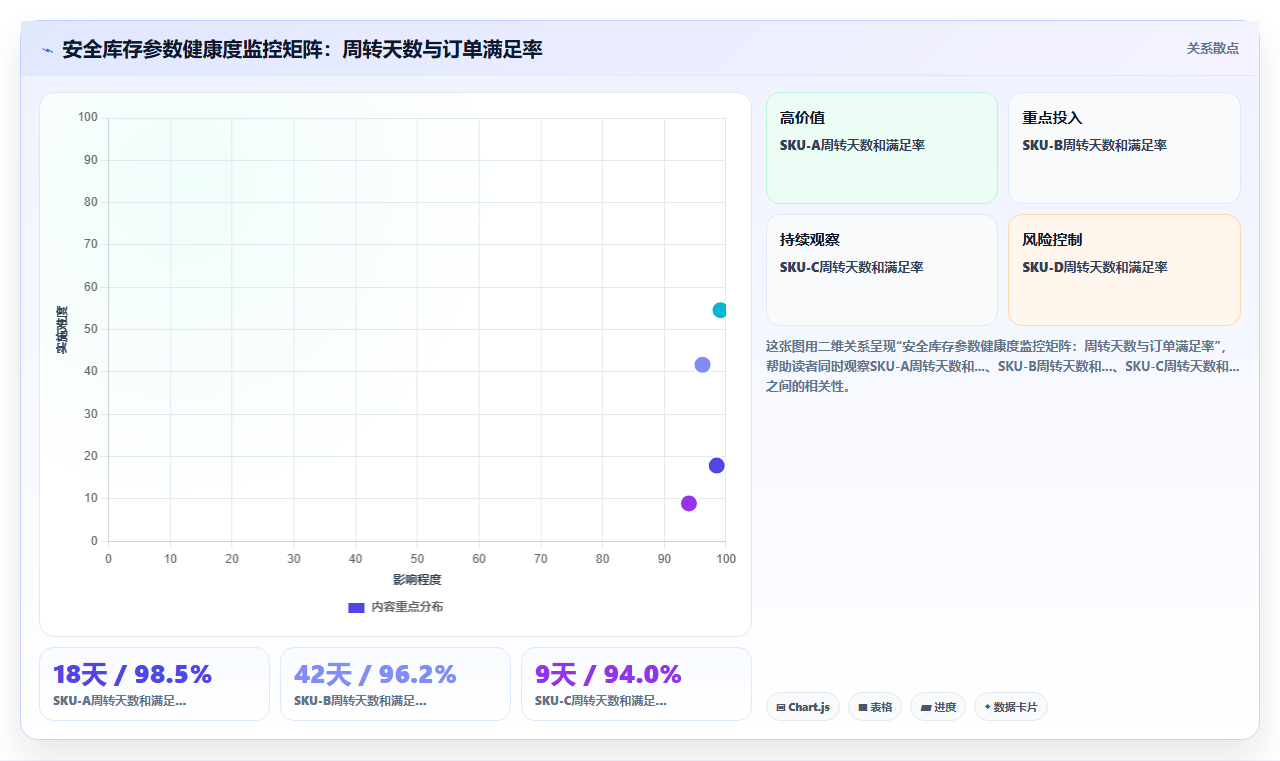Click SKU-C周转天数和满足率 in the 持续观察 card
This screenshot has width=1280, height=761.
(852, 267)
